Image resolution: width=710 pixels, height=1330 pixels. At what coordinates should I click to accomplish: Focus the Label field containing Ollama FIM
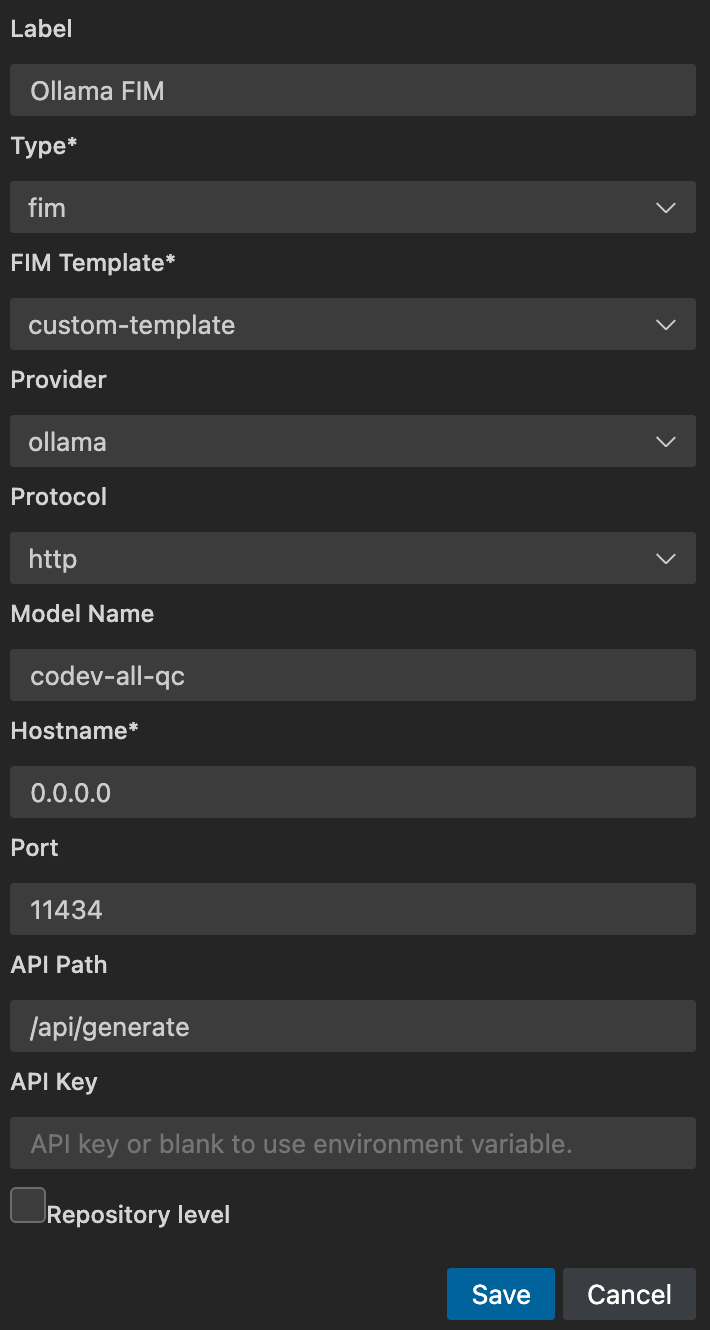click(352, 91)
